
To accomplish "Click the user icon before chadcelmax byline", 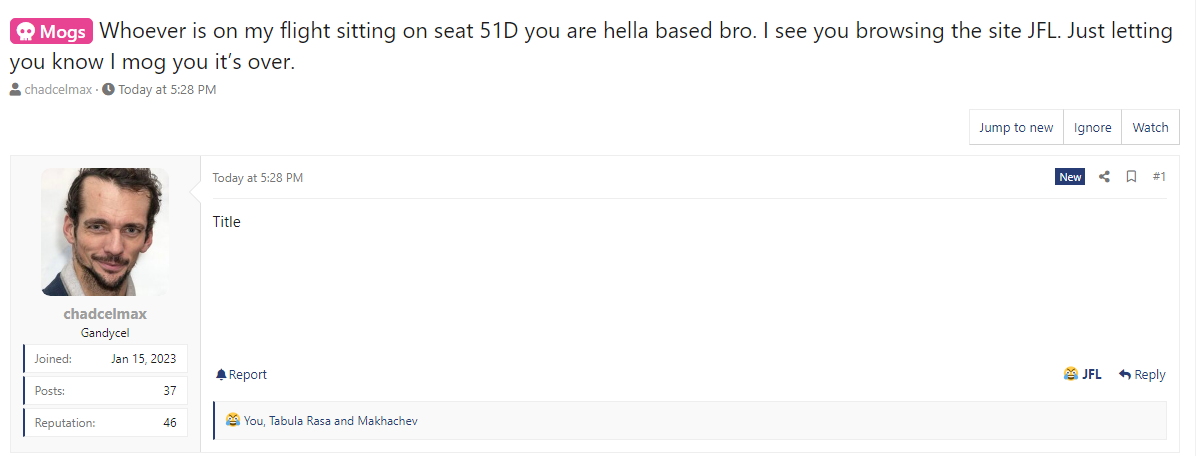I will click(15, 89).
